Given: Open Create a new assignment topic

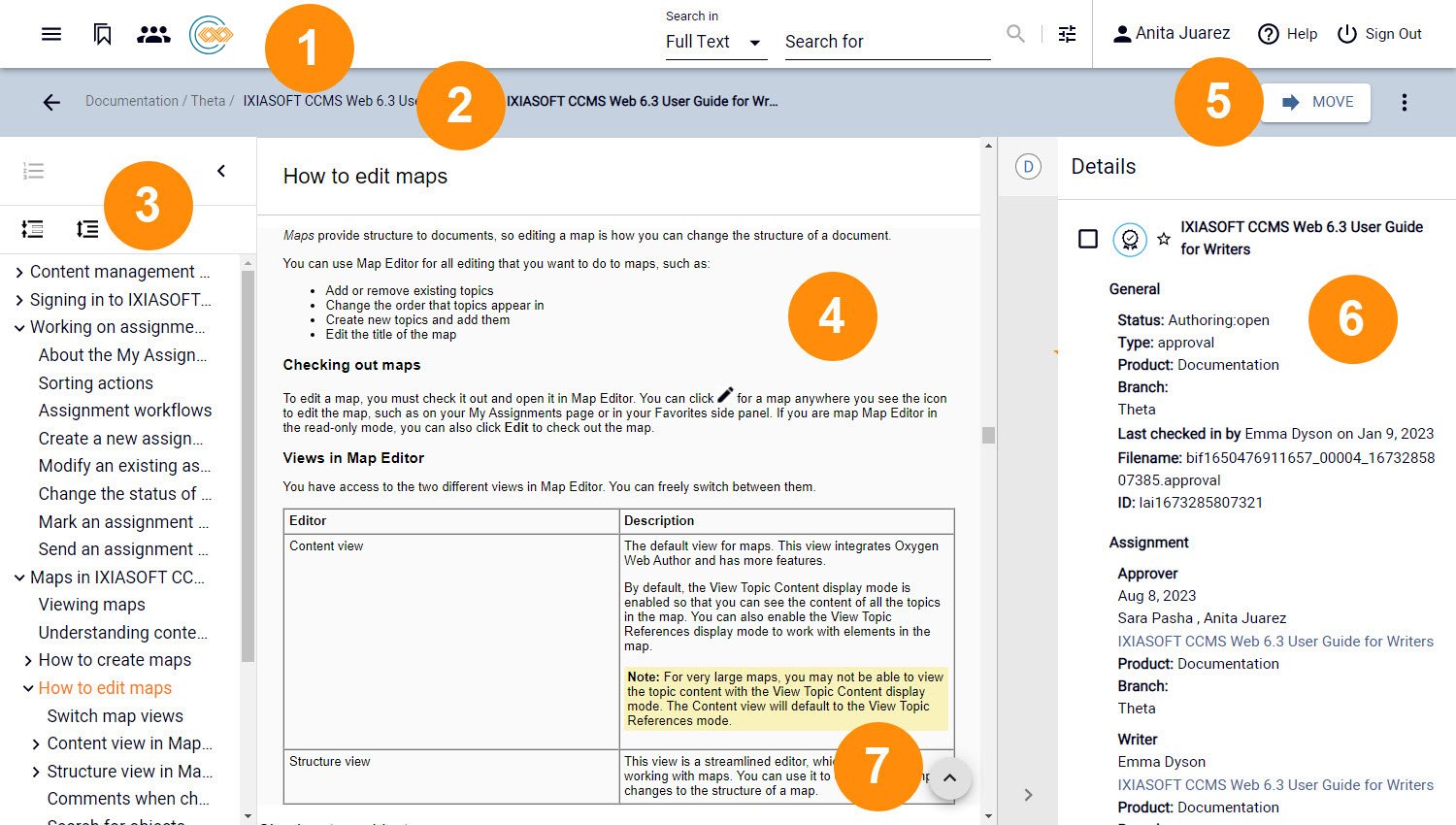Looking at the screenshot, I should (120, 439).
